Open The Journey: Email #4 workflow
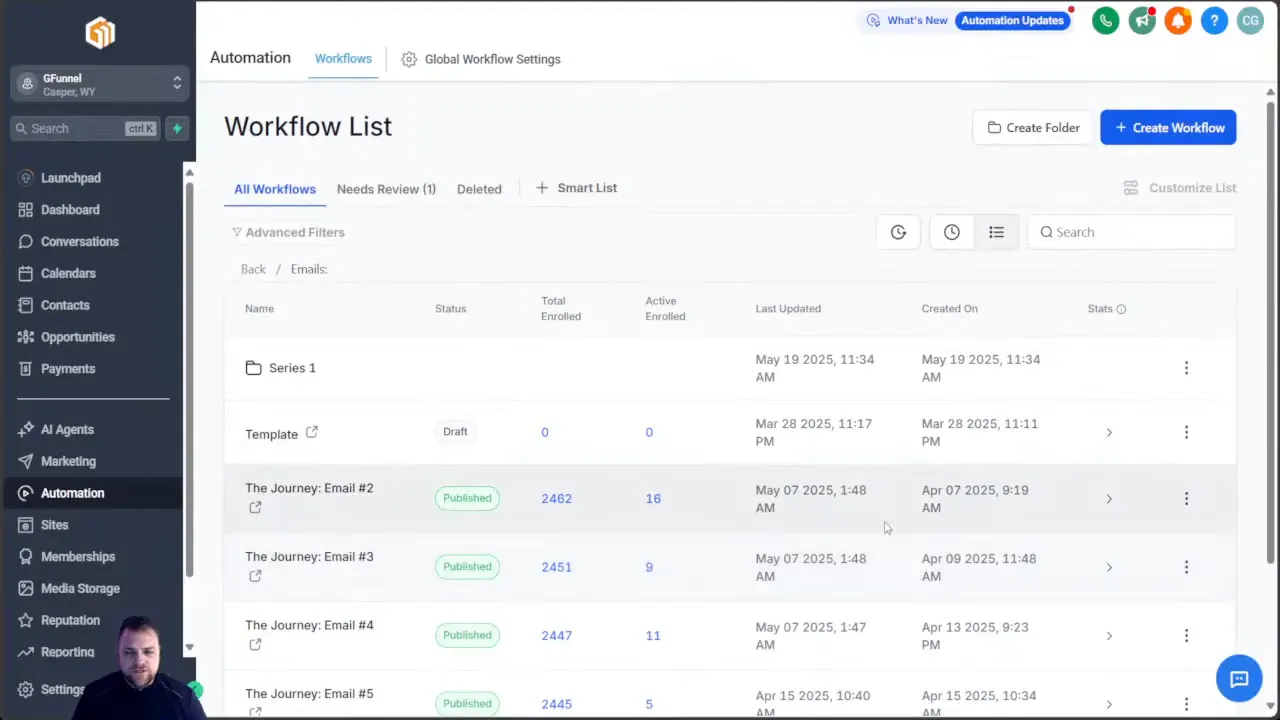This screenshot has width=1280, height=720. tap(309, 625)
